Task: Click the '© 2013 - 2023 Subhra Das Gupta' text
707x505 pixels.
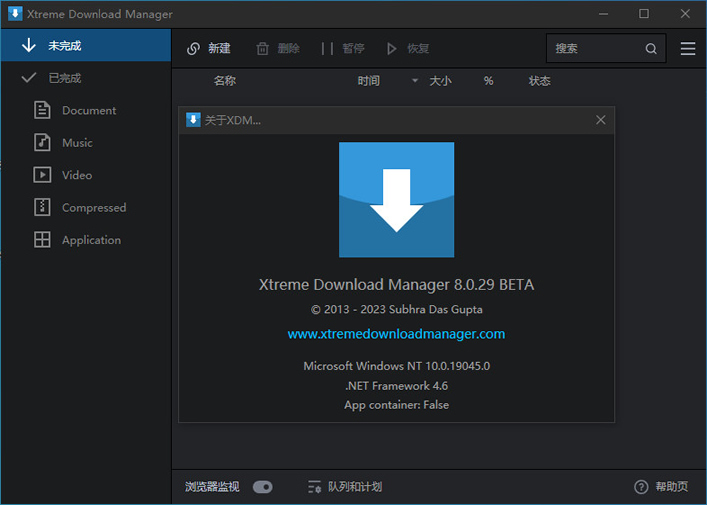Action: click(x=396, y=309)
